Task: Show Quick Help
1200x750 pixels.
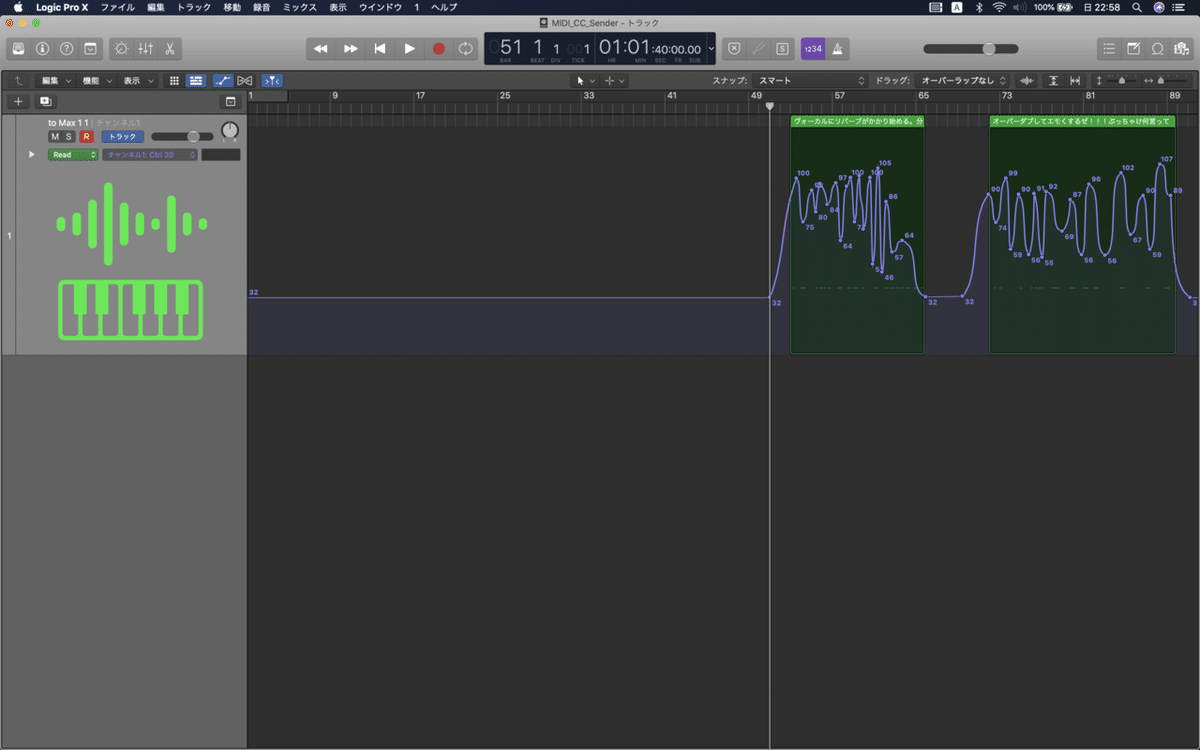Action: click(x=66, y=48)
